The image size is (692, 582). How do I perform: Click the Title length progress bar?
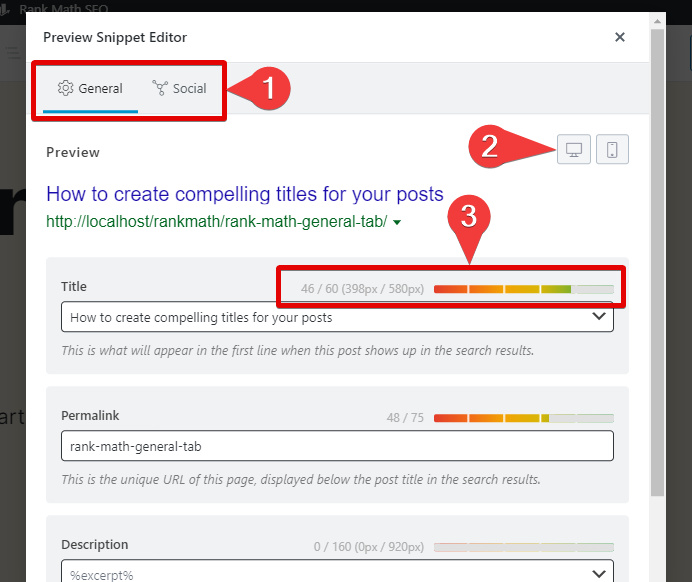(523, 289)
